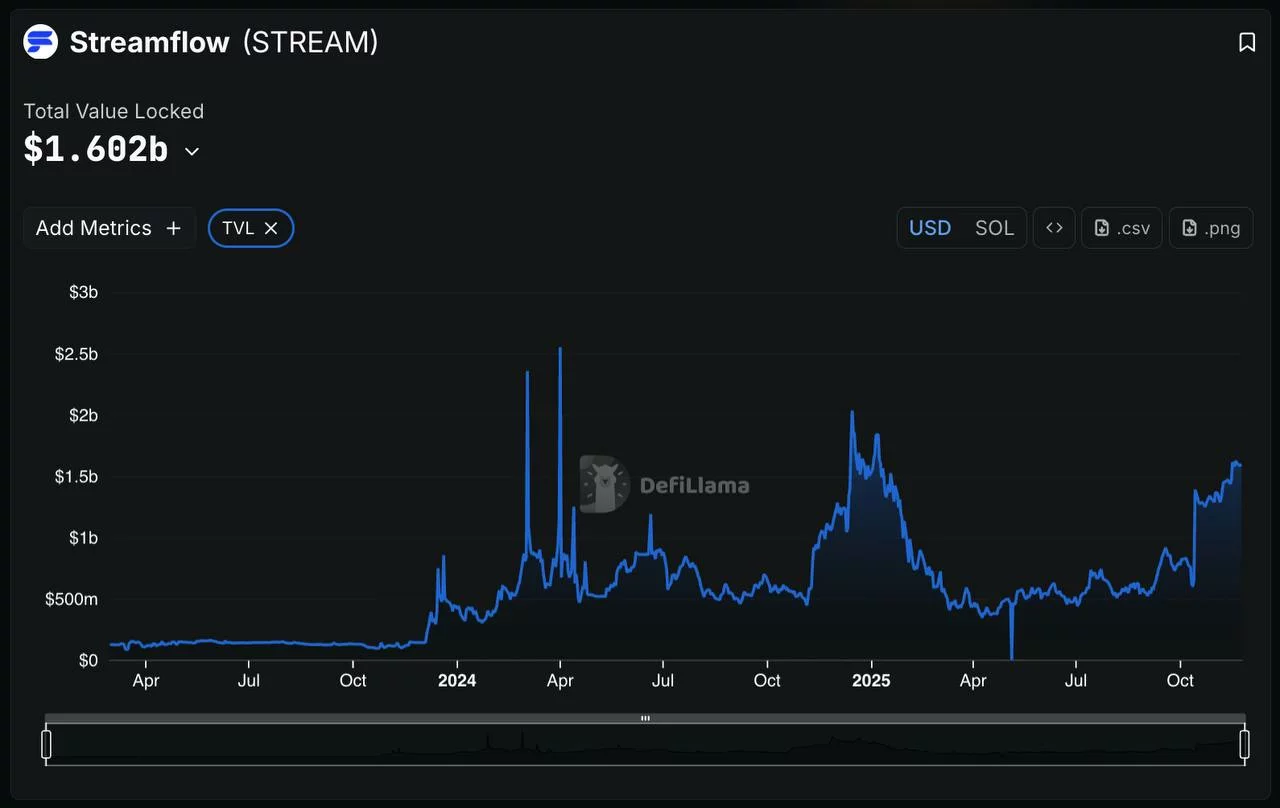Click the 2025 label on the chart axis
The height and width of the screenshot is (808, 1280).
pos(871,680)
